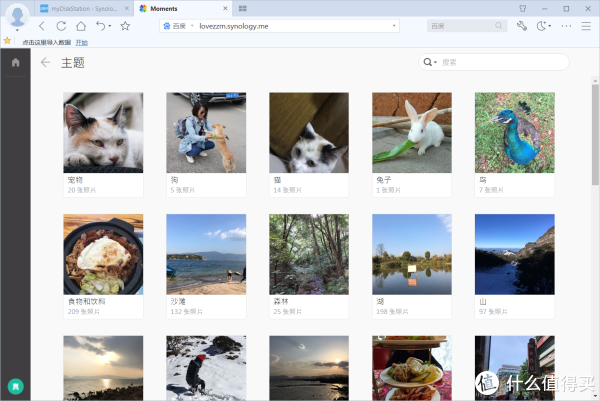Image resolution: width=600 pixels, height=401 pixels.
Task: Go back using the arrow beside 主题
Action: click(45, 63)
